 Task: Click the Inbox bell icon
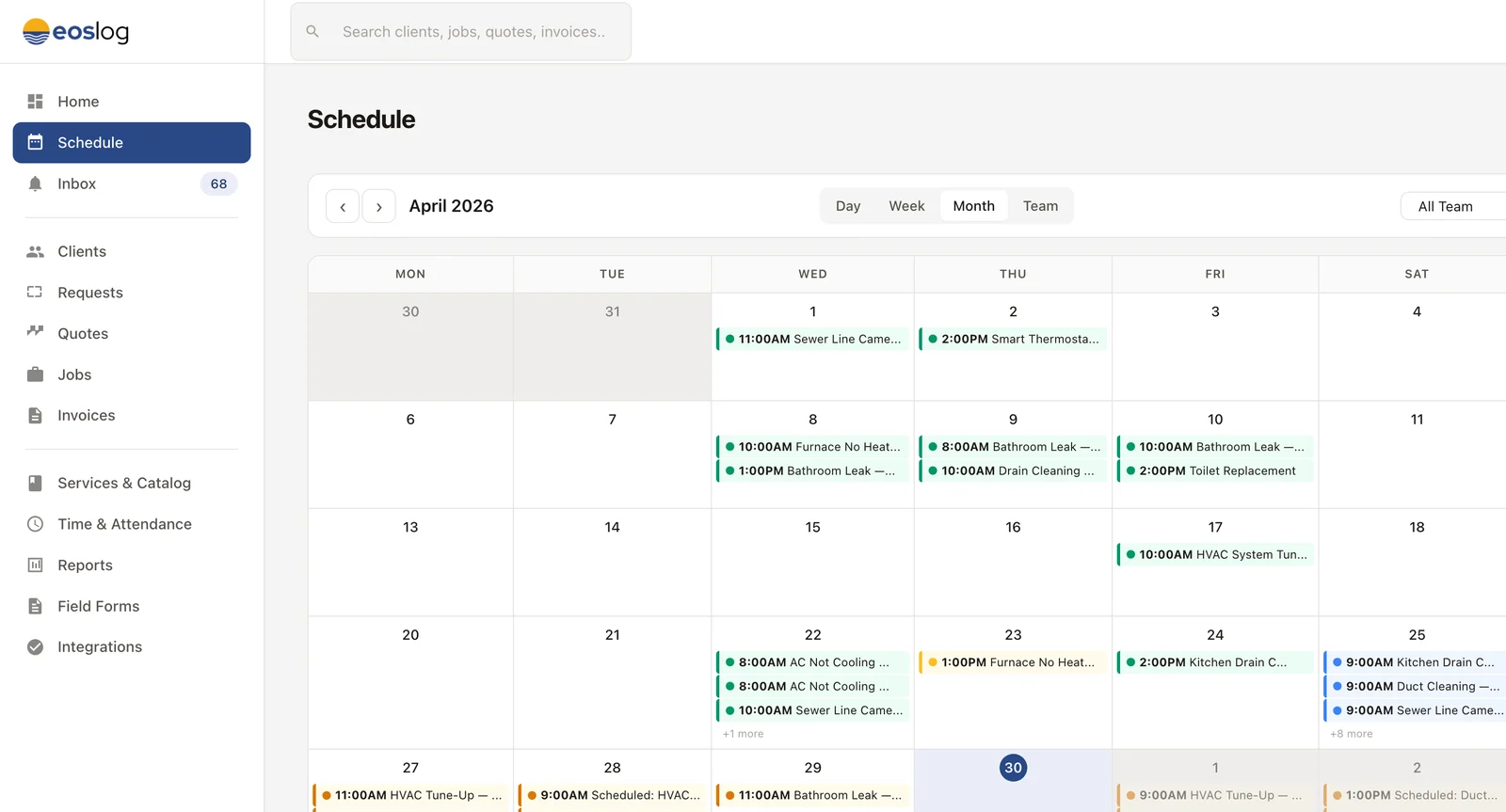36,183
